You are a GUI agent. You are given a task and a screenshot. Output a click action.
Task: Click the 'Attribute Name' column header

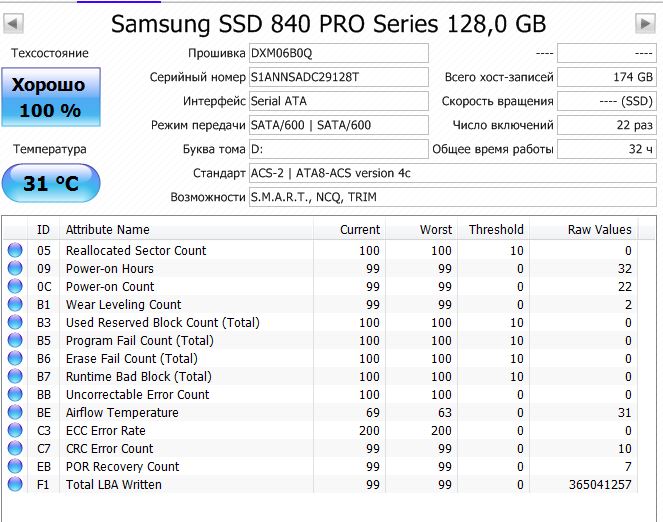(x=107, y=229)
